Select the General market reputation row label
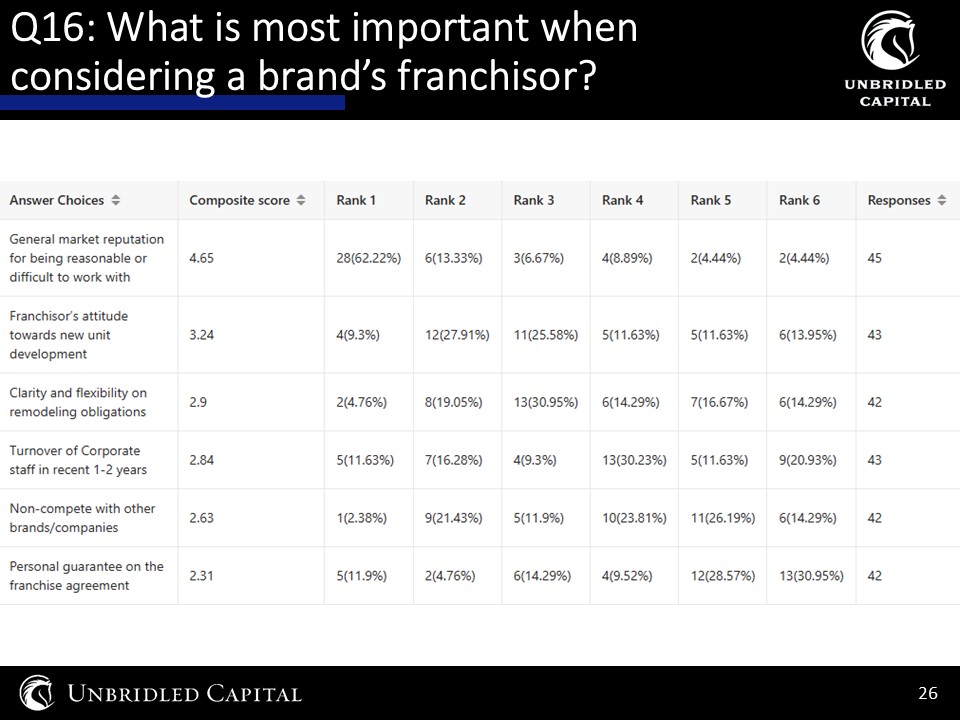The image size is (960, 720). (86, 258)
